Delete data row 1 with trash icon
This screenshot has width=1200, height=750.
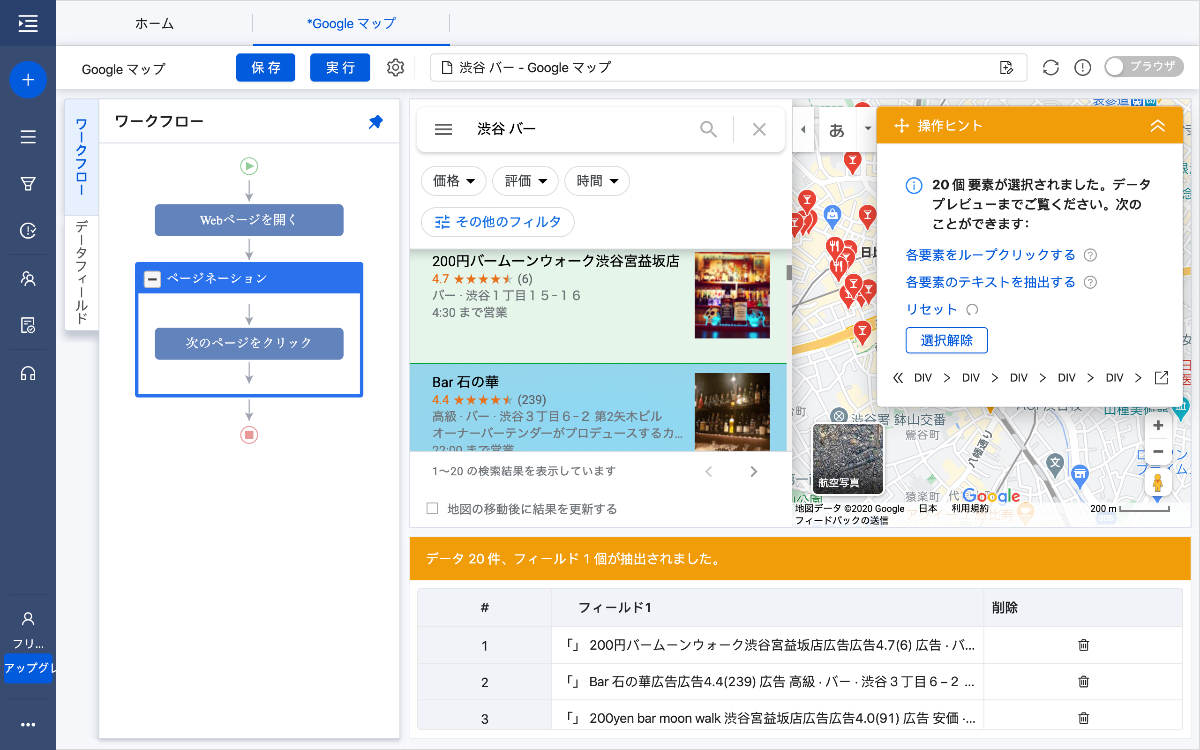point(1083,646)
